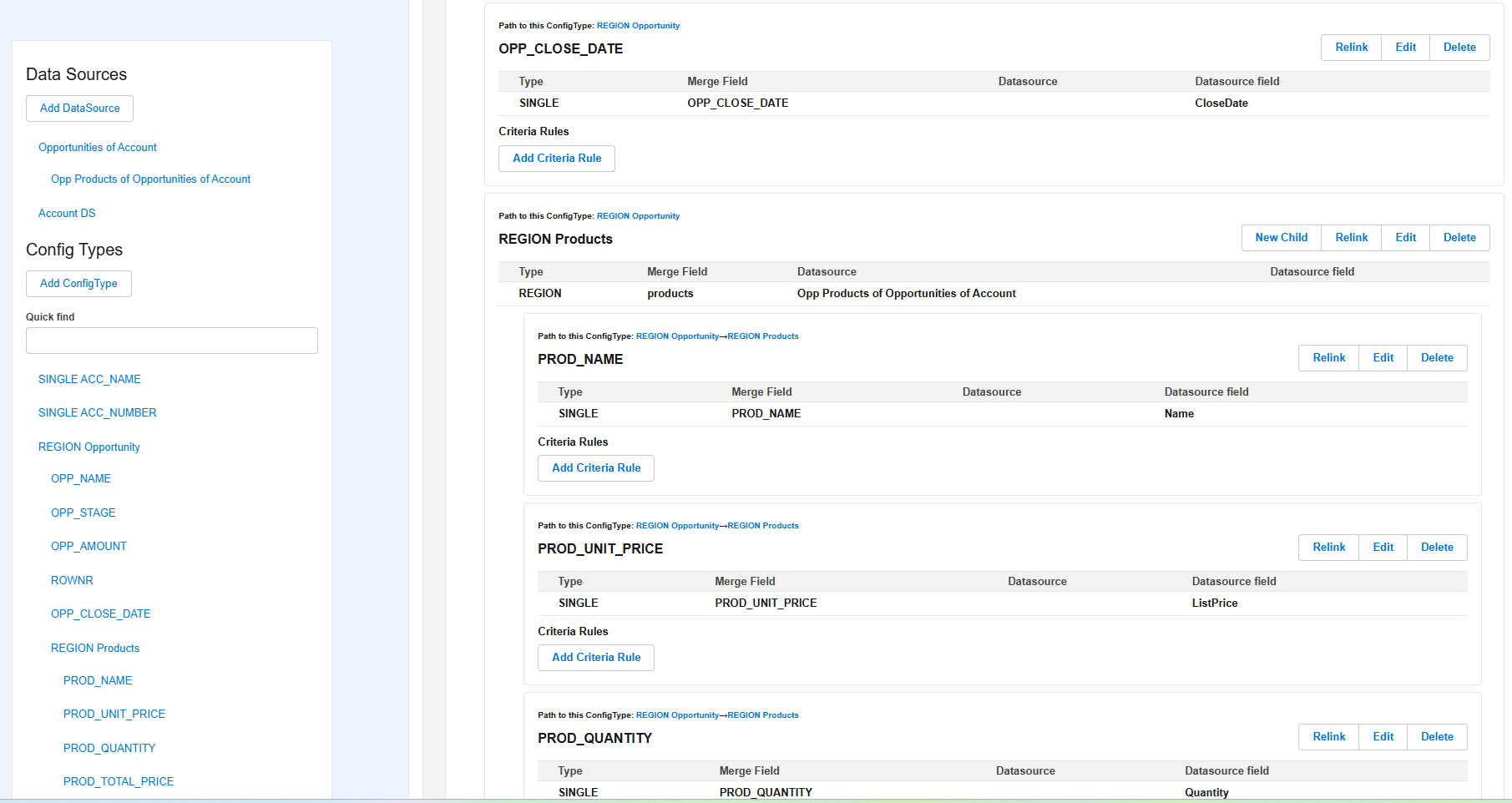
Task: Click the 'products' merge field value
Action: tap(670, 294)
